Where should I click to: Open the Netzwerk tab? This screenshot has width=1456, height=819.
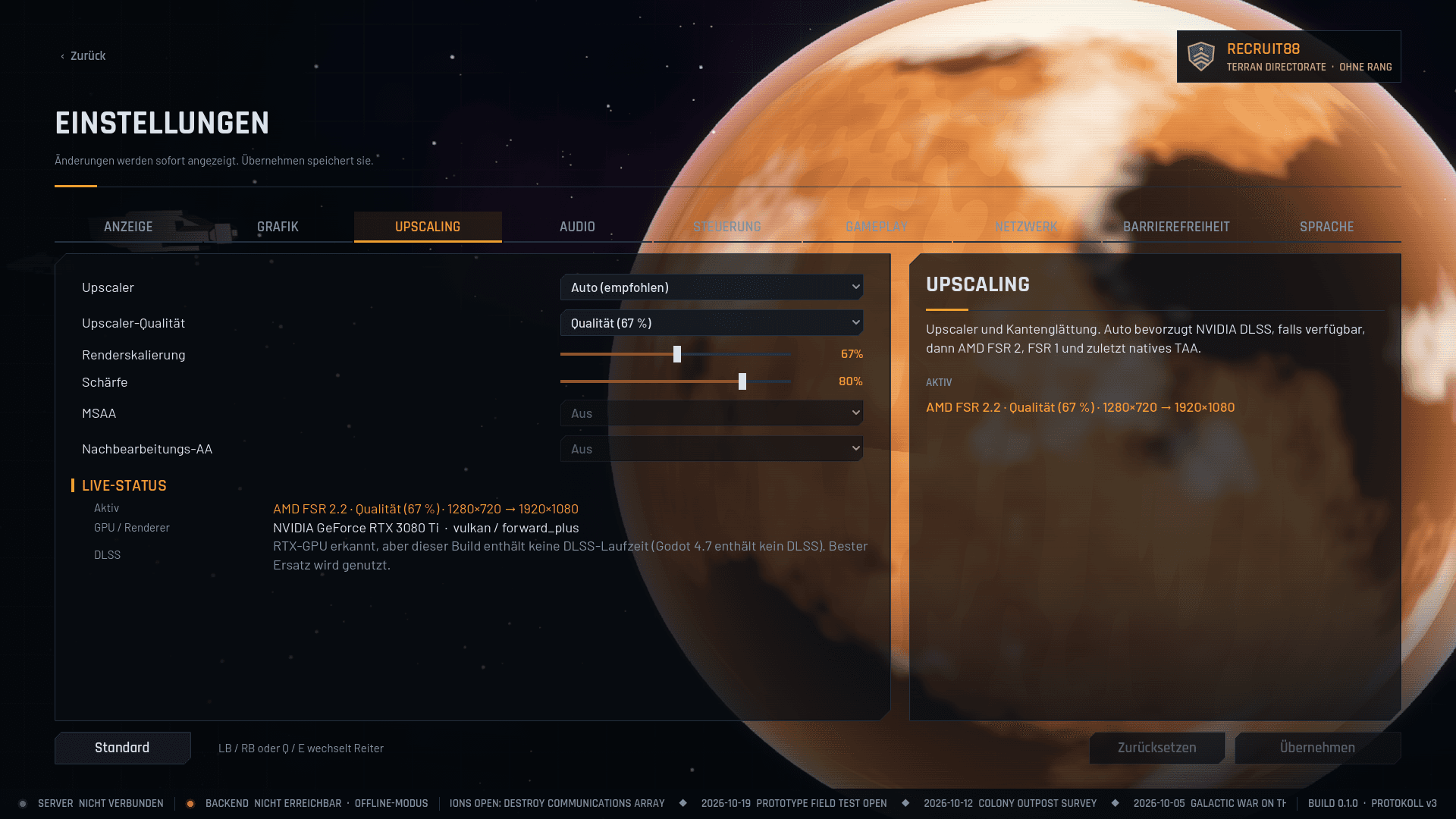[1026, 227]
